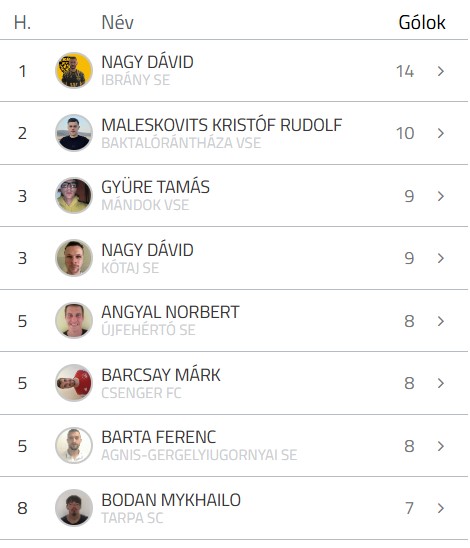Sort by the Gólok column header
This screenshot has width=470, height=548.
click(422, 22)
